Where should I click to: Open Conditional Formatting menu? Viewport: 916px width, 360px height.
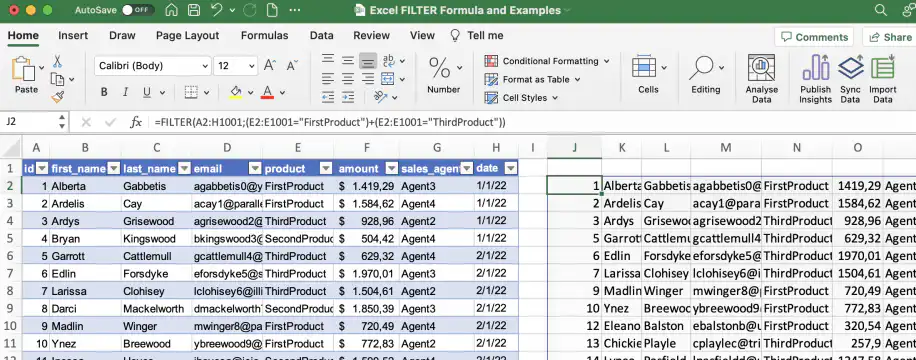pyautogui.click(x=547, y=61)
